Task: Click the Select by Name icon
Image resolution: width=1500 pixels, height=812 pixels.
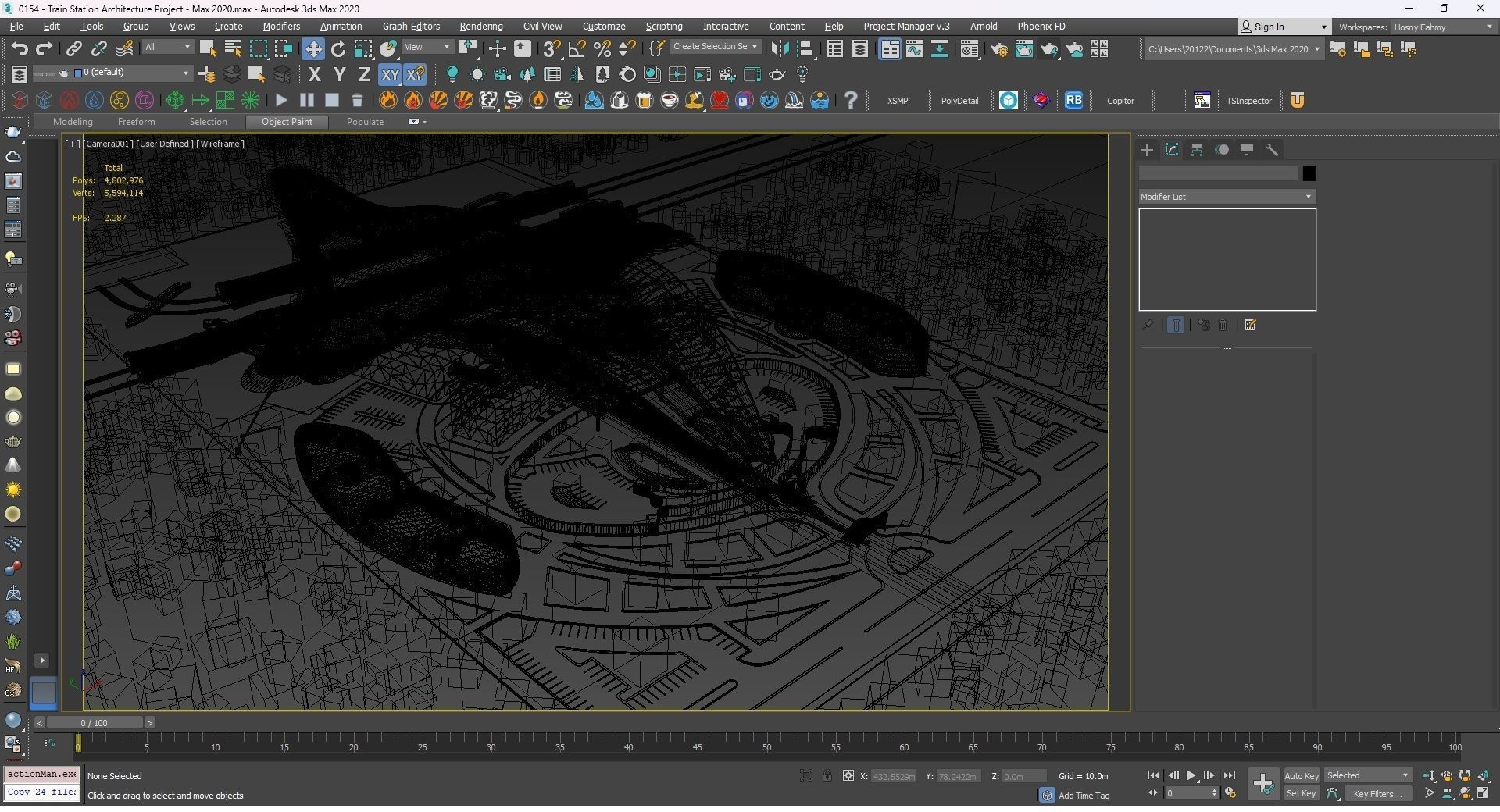Action: [233, 49]
